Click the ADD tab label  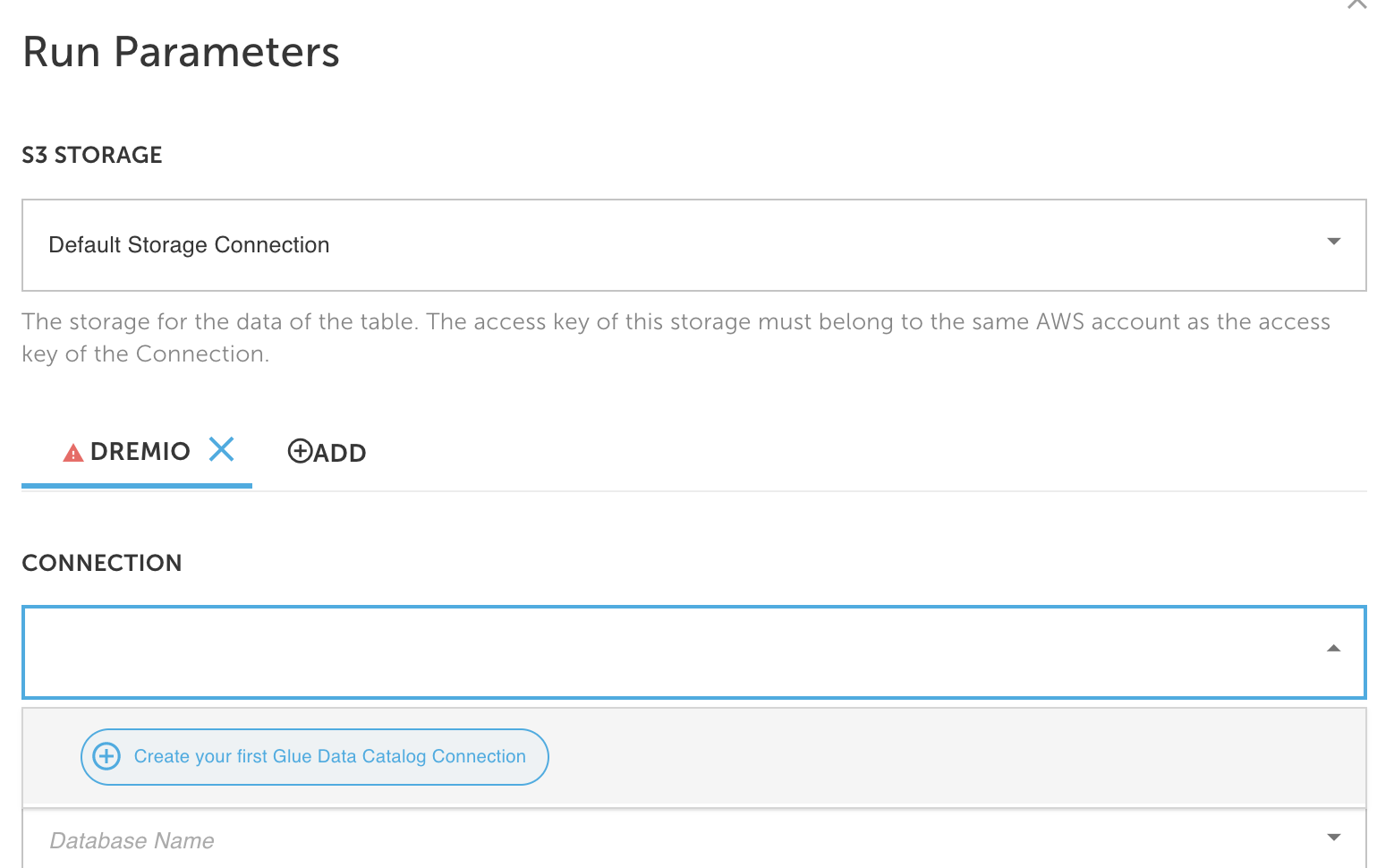tap(340, 453)
